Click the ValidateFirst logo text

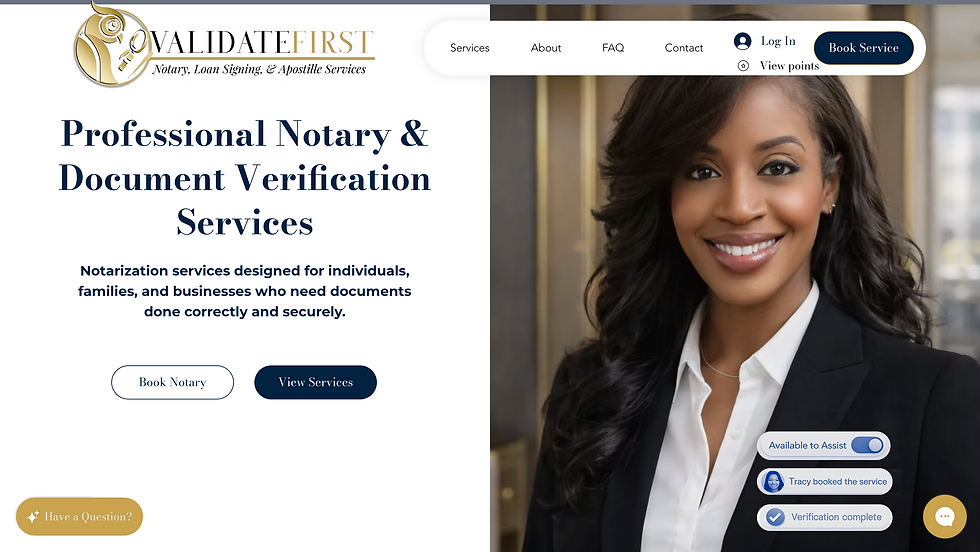click(261, 43)
